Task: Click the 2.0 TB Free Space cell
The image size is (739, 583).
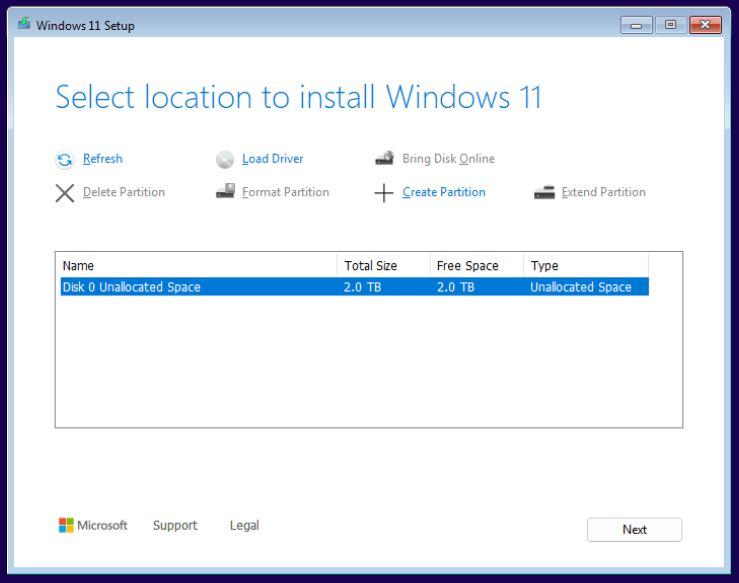Action: tap(455, 287)
